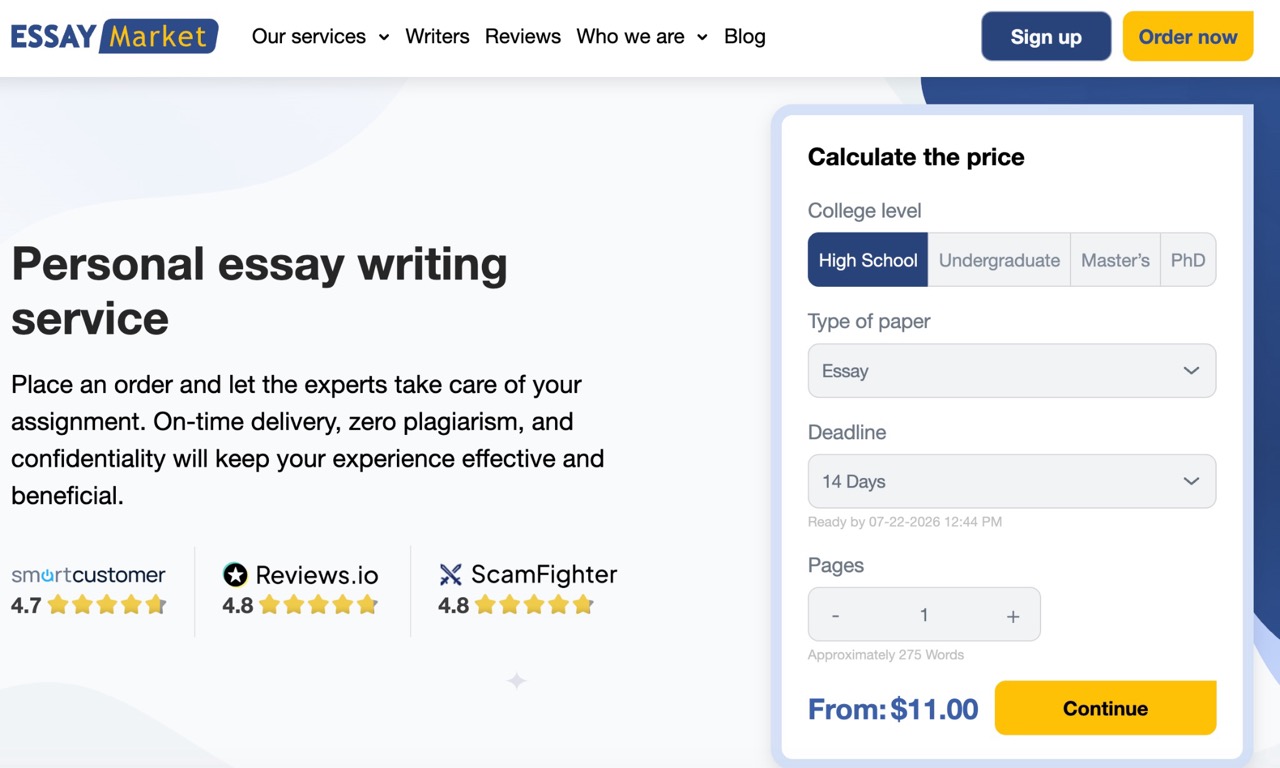Increase pages with the plus button
The image size is (1280, 768).
click(x=1013, y=616)
